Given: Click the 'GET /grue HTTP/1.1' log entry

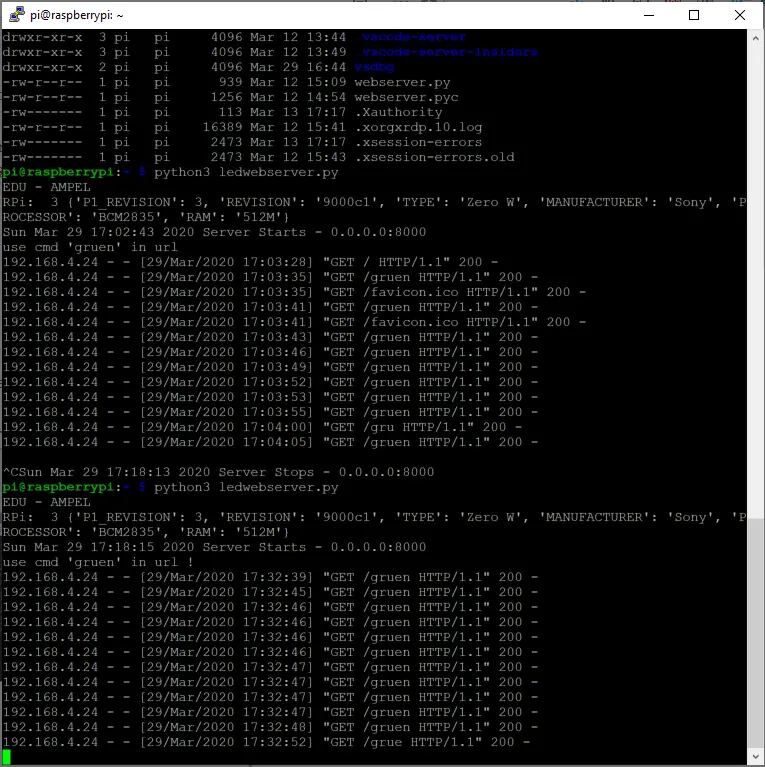Looking at the screenshot, I should click(x=266, y=742).
